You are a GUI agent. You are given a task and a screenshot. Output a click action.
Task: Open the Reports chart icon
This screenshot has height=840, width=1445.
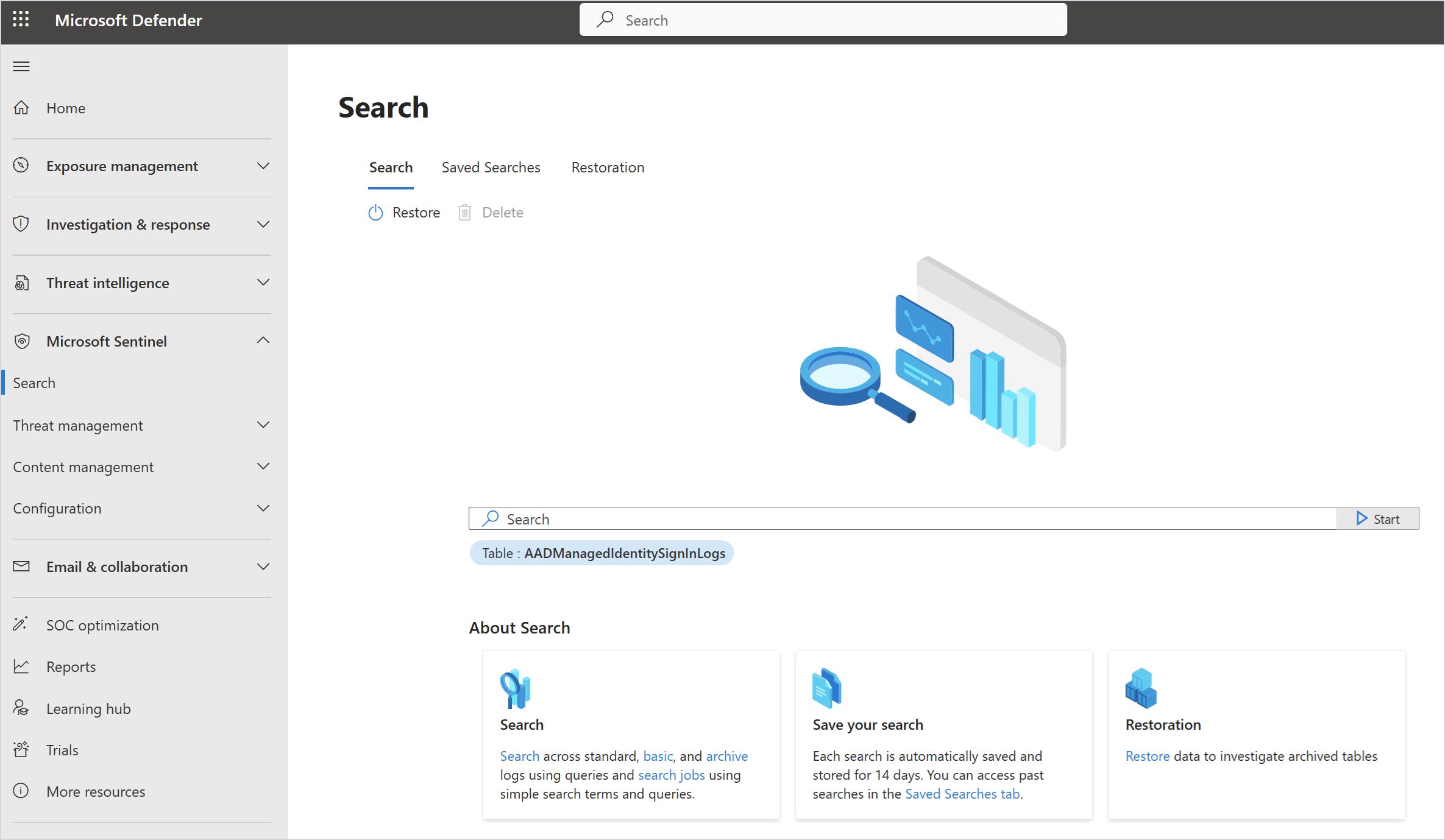tap(21, 666)
